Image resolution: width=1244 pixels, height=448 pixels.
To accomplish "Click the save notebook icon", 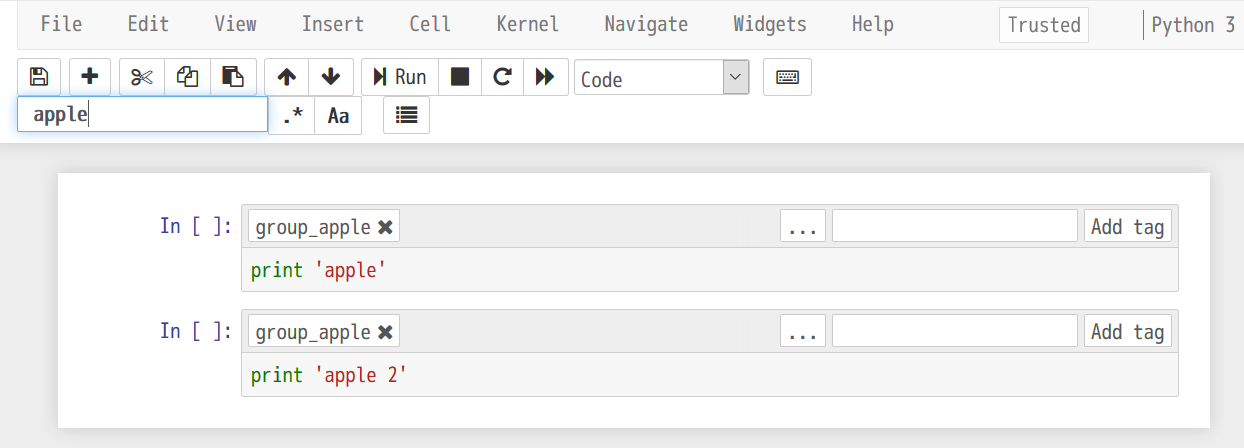I will [39, 77].
